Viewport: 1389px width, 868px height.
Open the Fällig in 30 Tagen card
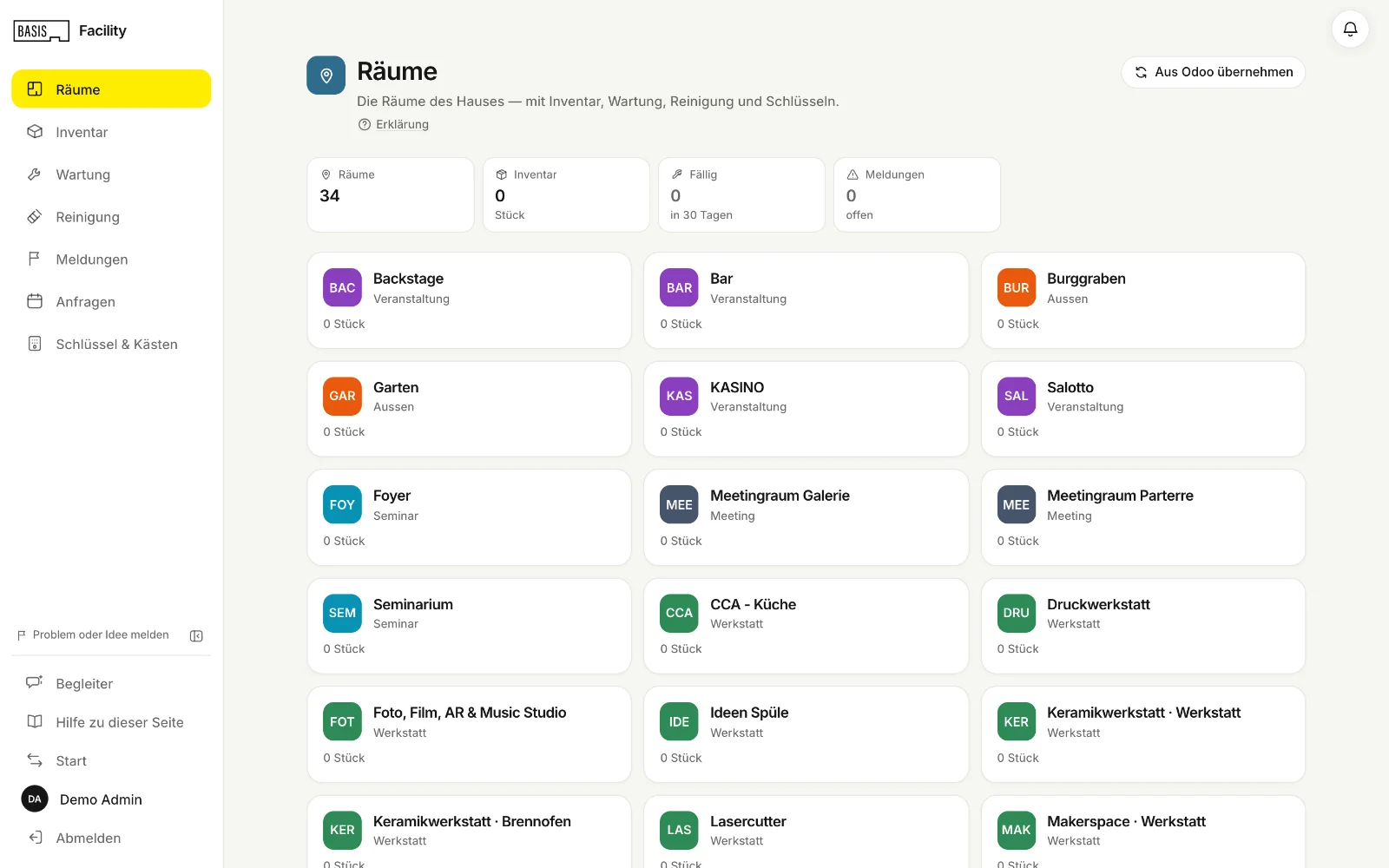click(x=741, y=194)
